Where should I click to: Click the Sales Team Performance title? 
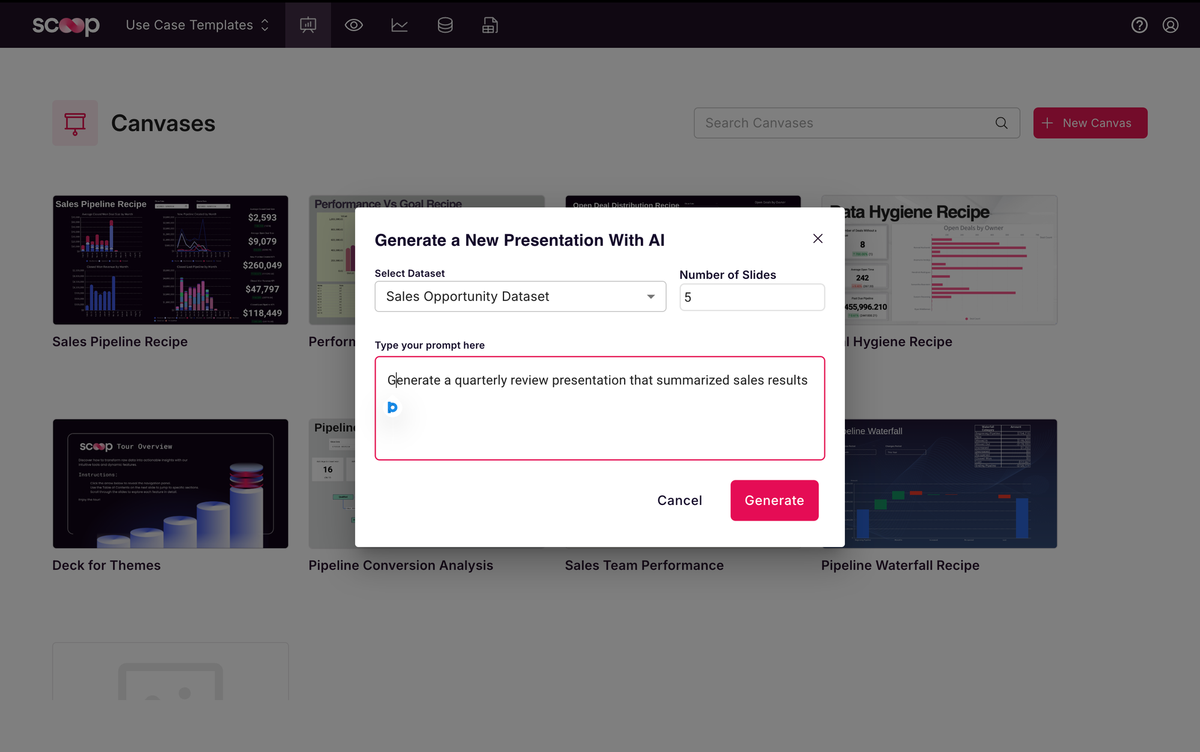(644, 566)
